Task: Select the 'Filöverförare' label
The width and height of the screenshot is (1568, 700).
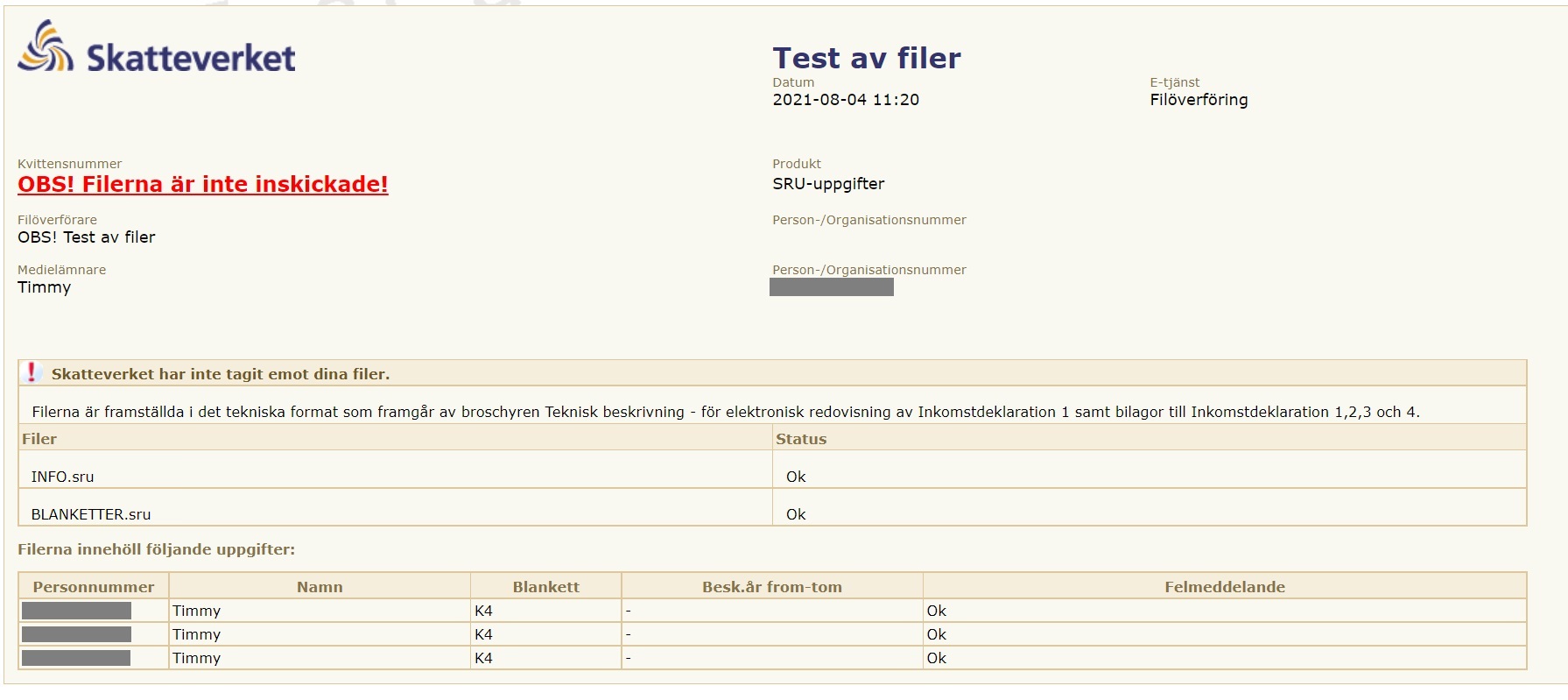Action: (58, 220)
